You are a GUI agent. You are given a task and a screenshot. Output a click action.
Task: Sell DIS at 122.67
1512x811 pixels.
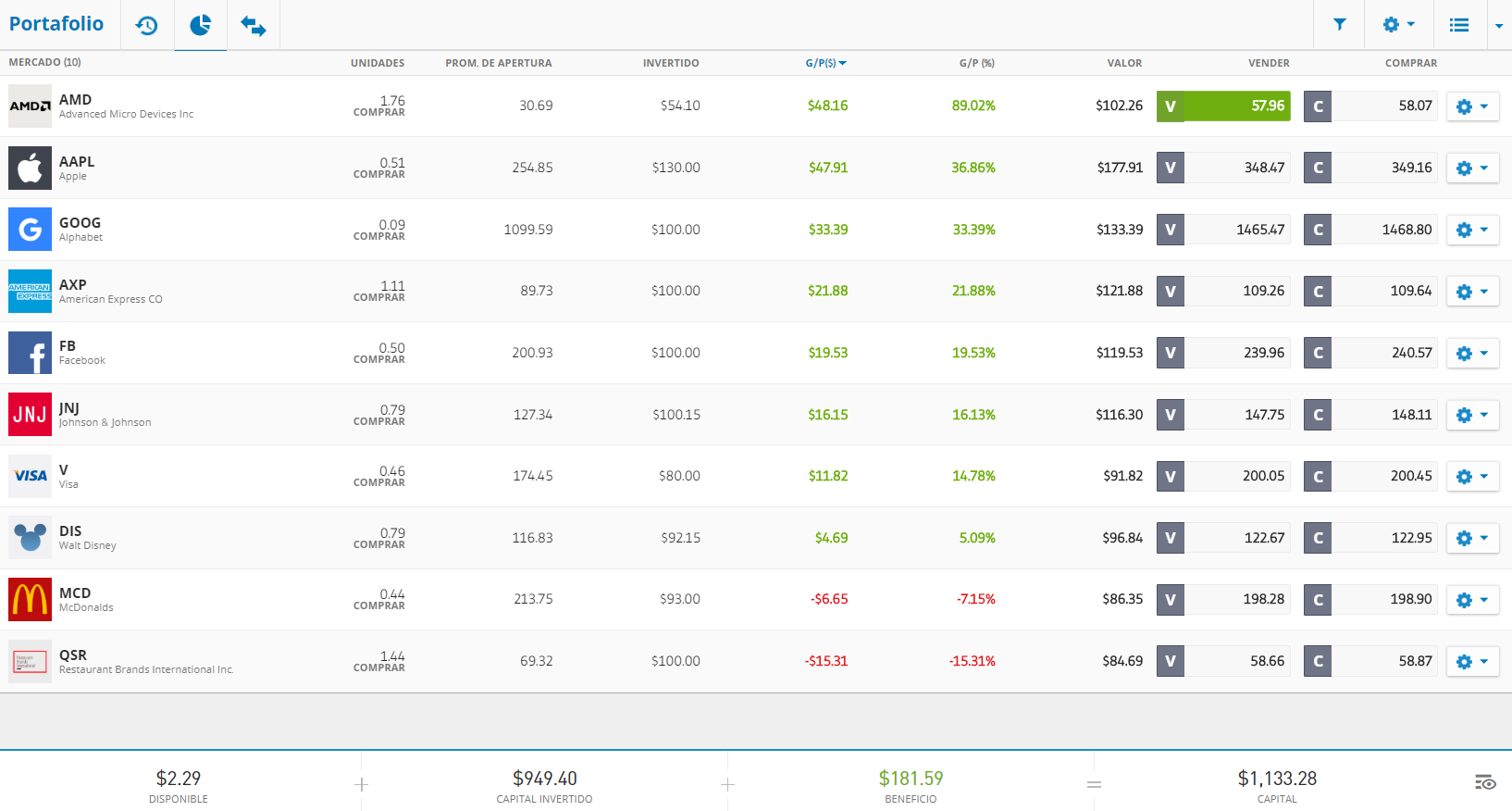[1223, 538]
